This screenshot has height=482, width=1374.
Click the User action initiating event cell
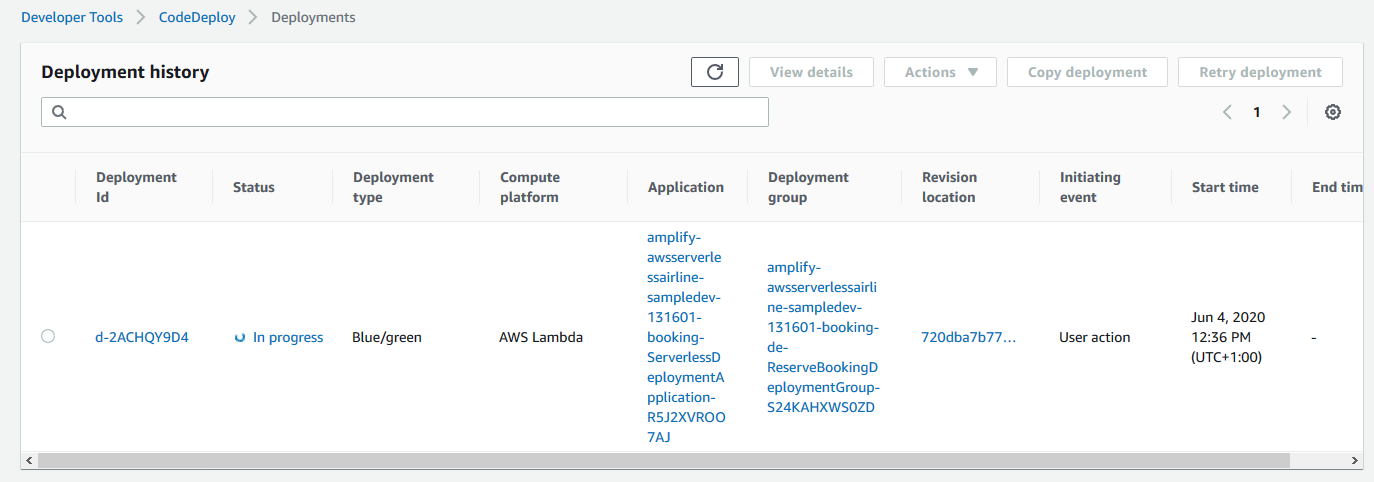[x=1095, y=337]
